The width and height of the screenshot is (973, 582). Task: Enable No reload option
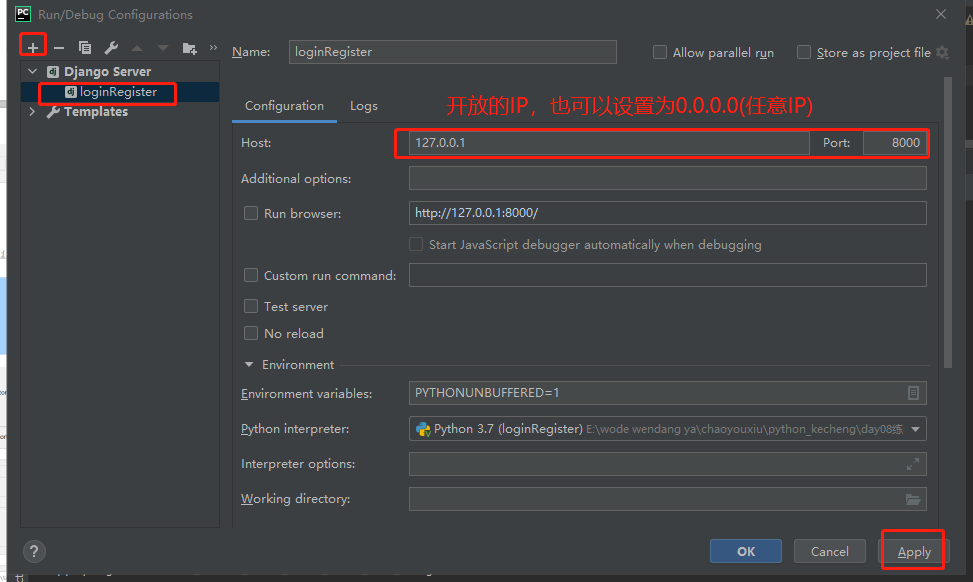coord(251,333)
